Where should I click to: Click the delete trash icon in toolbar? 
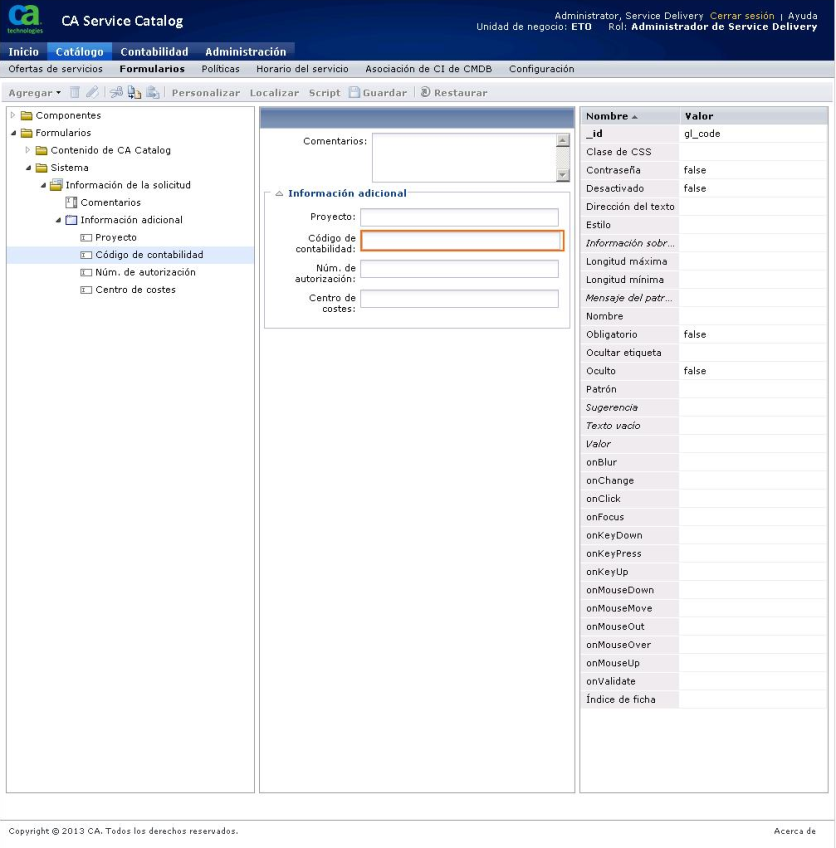[x=75, y=92]
